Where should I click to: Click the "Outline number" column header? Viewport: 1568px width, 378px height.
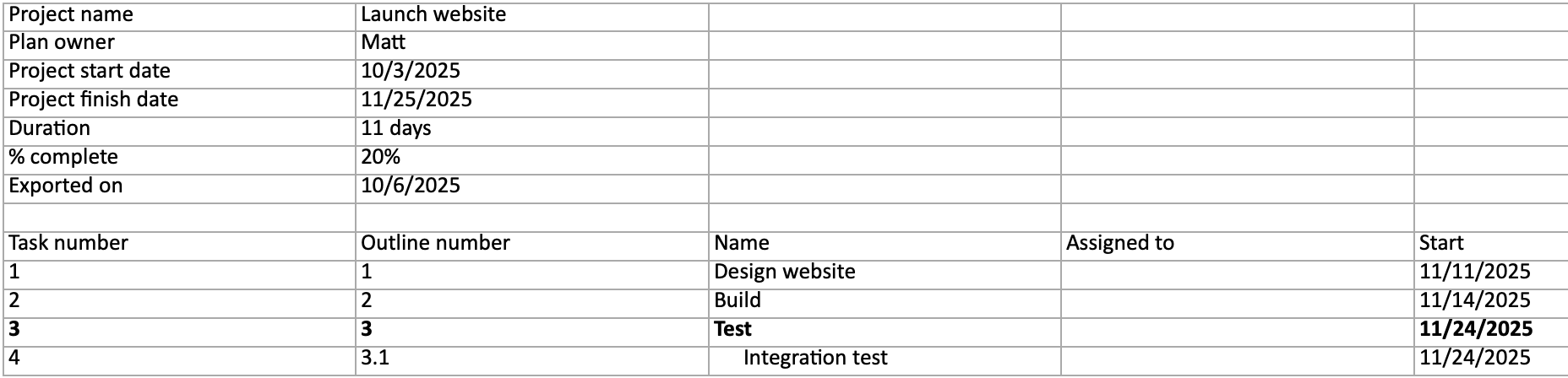coord(435,243)
